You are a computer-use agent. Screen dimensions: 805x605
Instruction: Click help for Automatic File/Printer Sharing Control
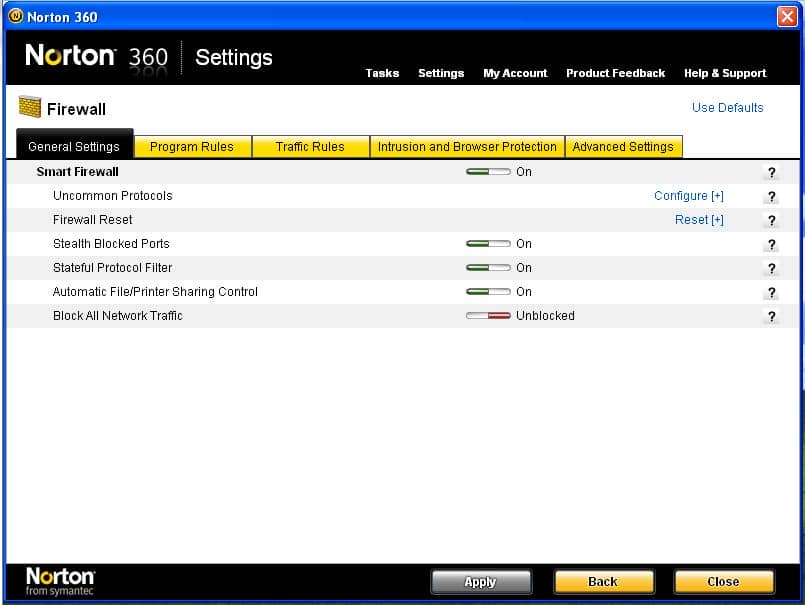tap(771, 292)
